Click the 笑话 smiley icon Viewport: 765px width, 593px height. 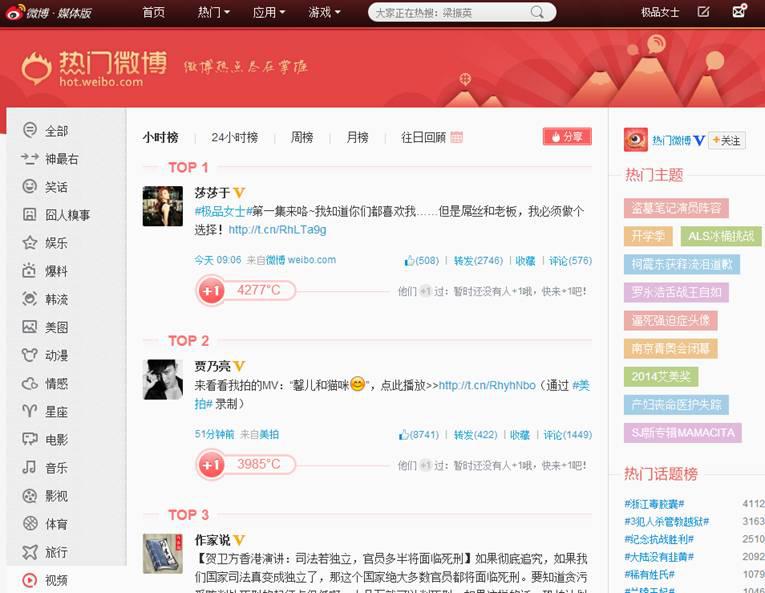[x=30, y=186]
